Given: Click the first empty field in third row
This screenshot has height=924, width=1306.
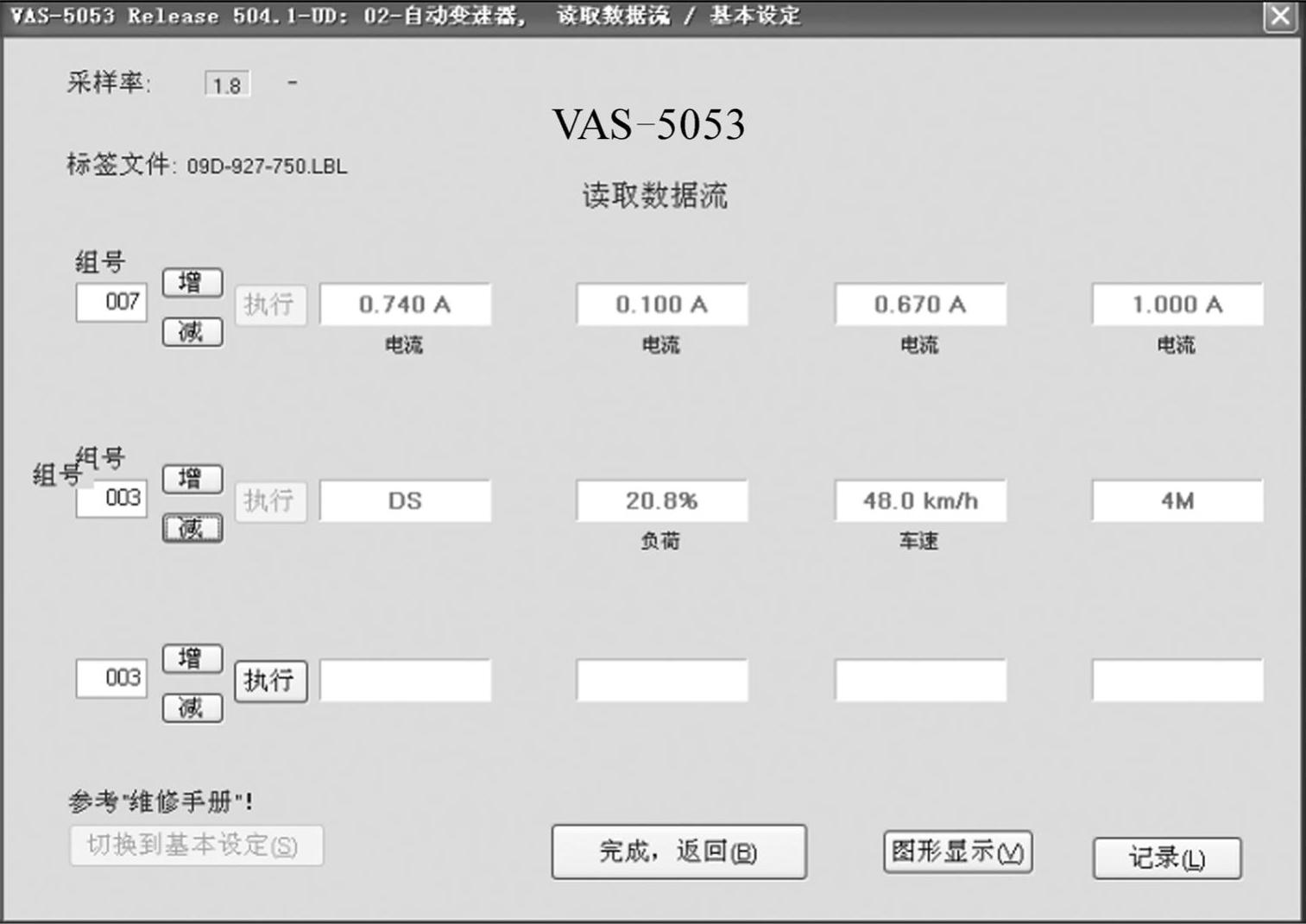Looking at the screenshot, I should (405, 681).
